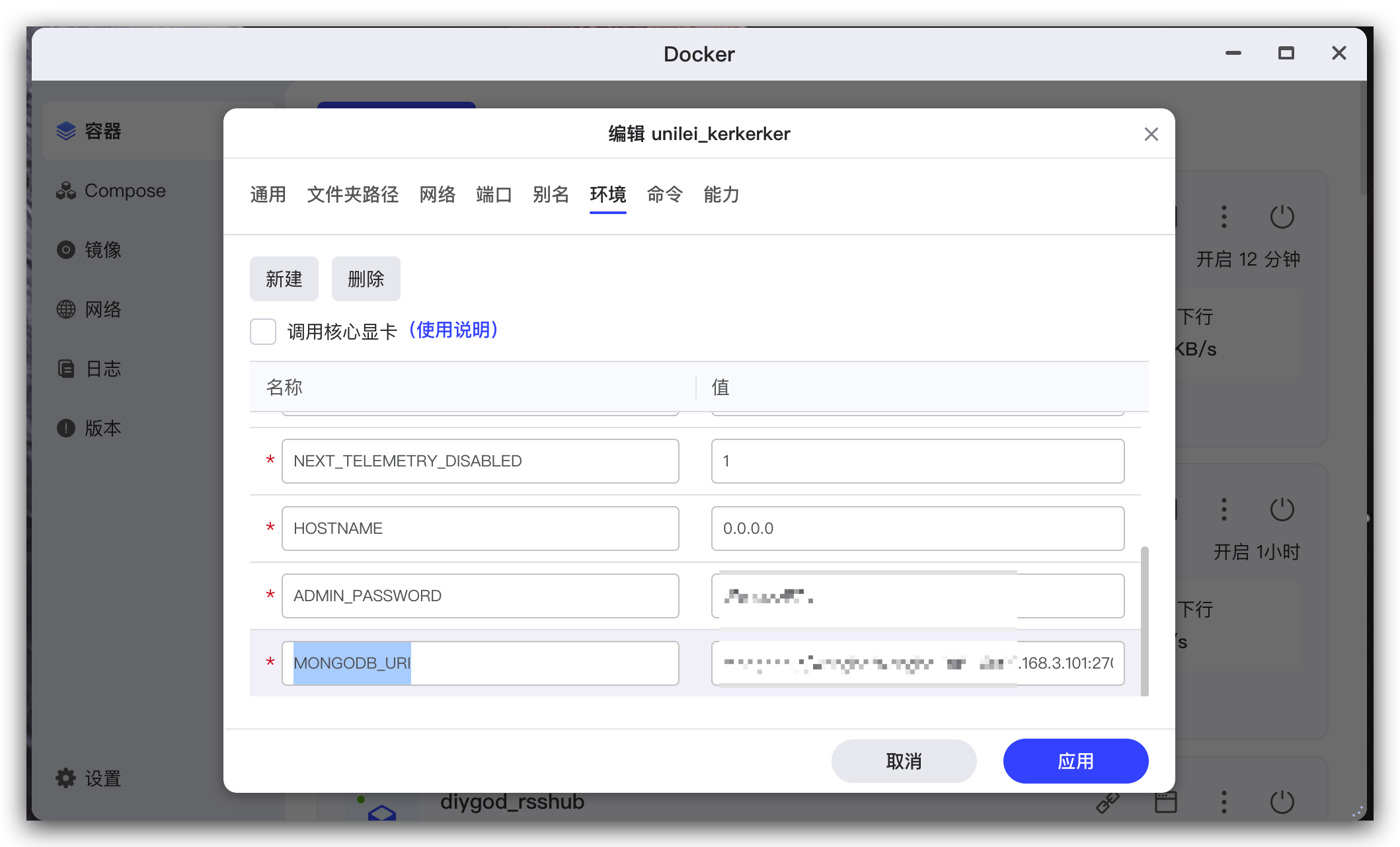Open three-dot menu for diygod_rsshub container
The width and height of the screenshot is (1400, 847).
1224,802
